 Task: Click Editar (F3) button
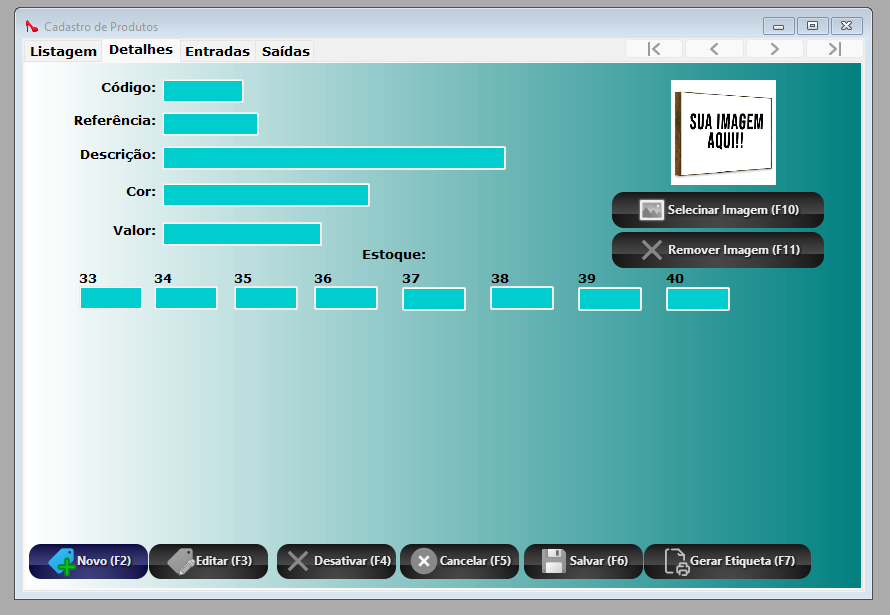click(x=209, y=561)
